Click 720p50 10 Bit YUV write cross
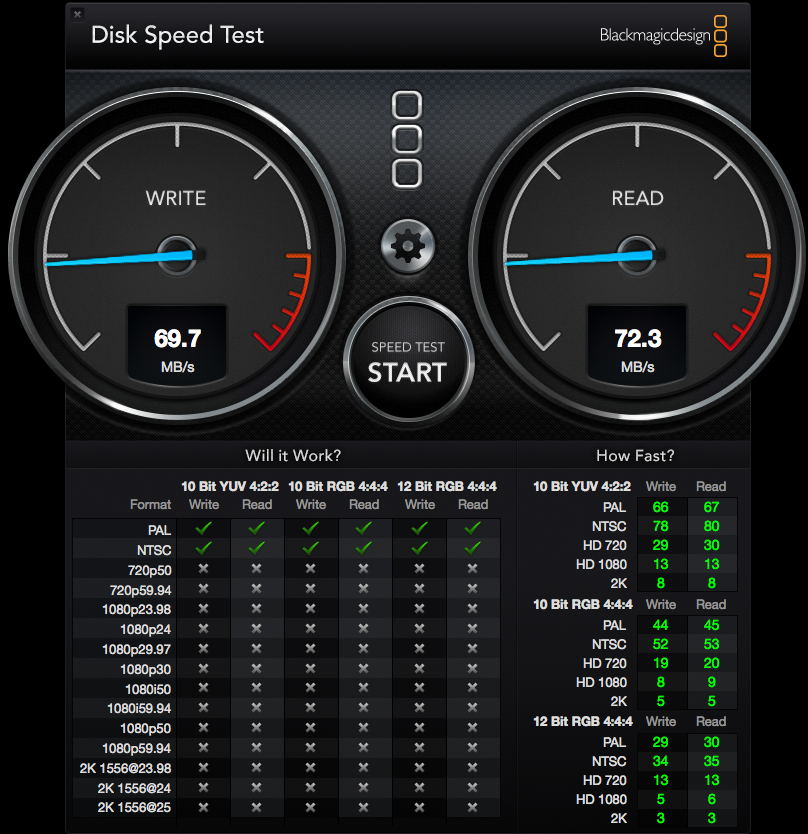Image resolution: width=808 pixels, height=834 pixels. click(203, 569)
